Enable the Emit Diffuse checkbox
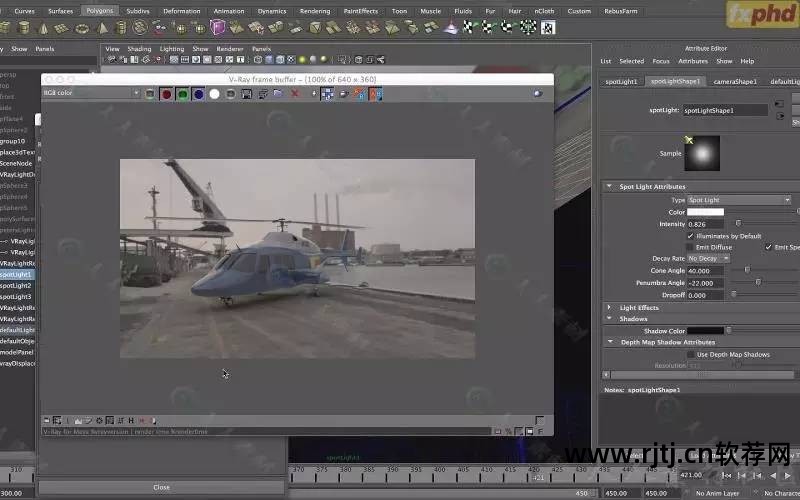This screenshot has height=500, width=800. tap(690, 247)
